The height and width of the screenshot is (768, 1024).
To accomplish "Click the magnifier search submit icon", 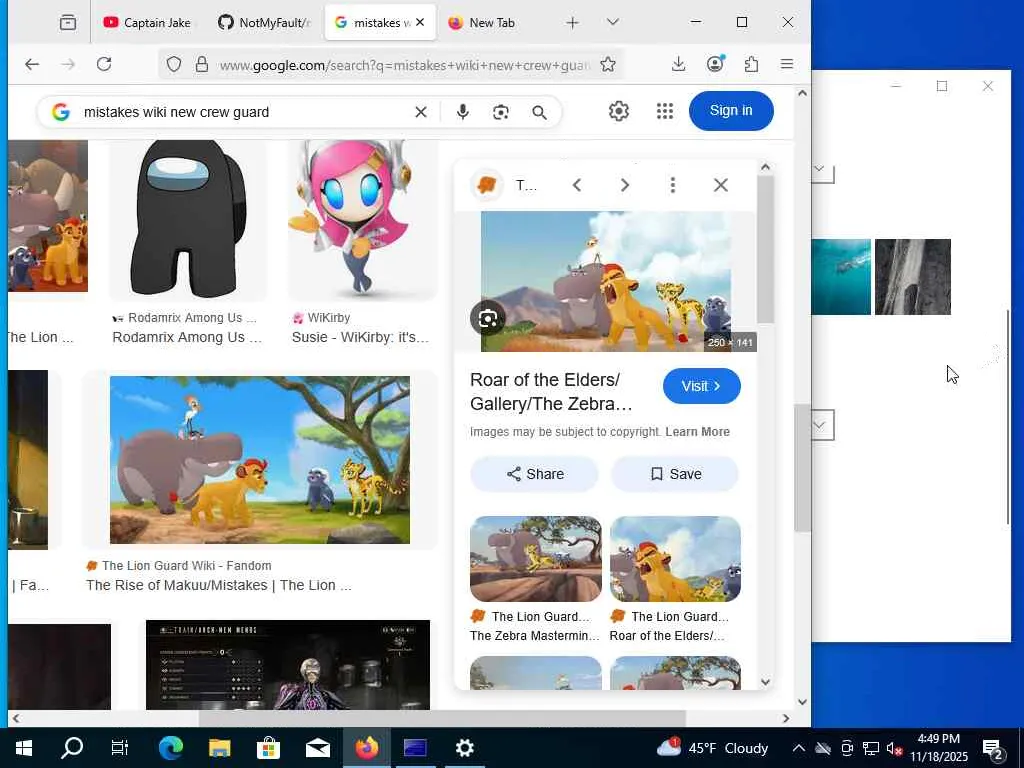I will pos(539,112).
